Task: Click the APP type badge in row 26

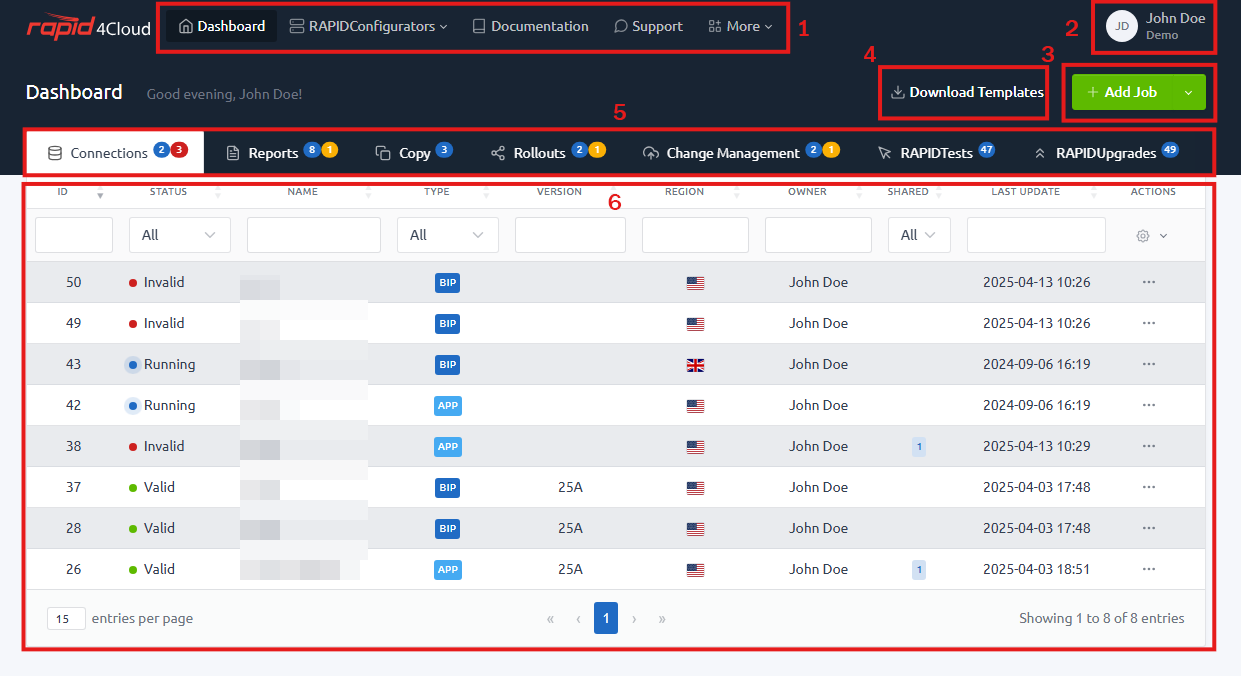Action: 448,570
